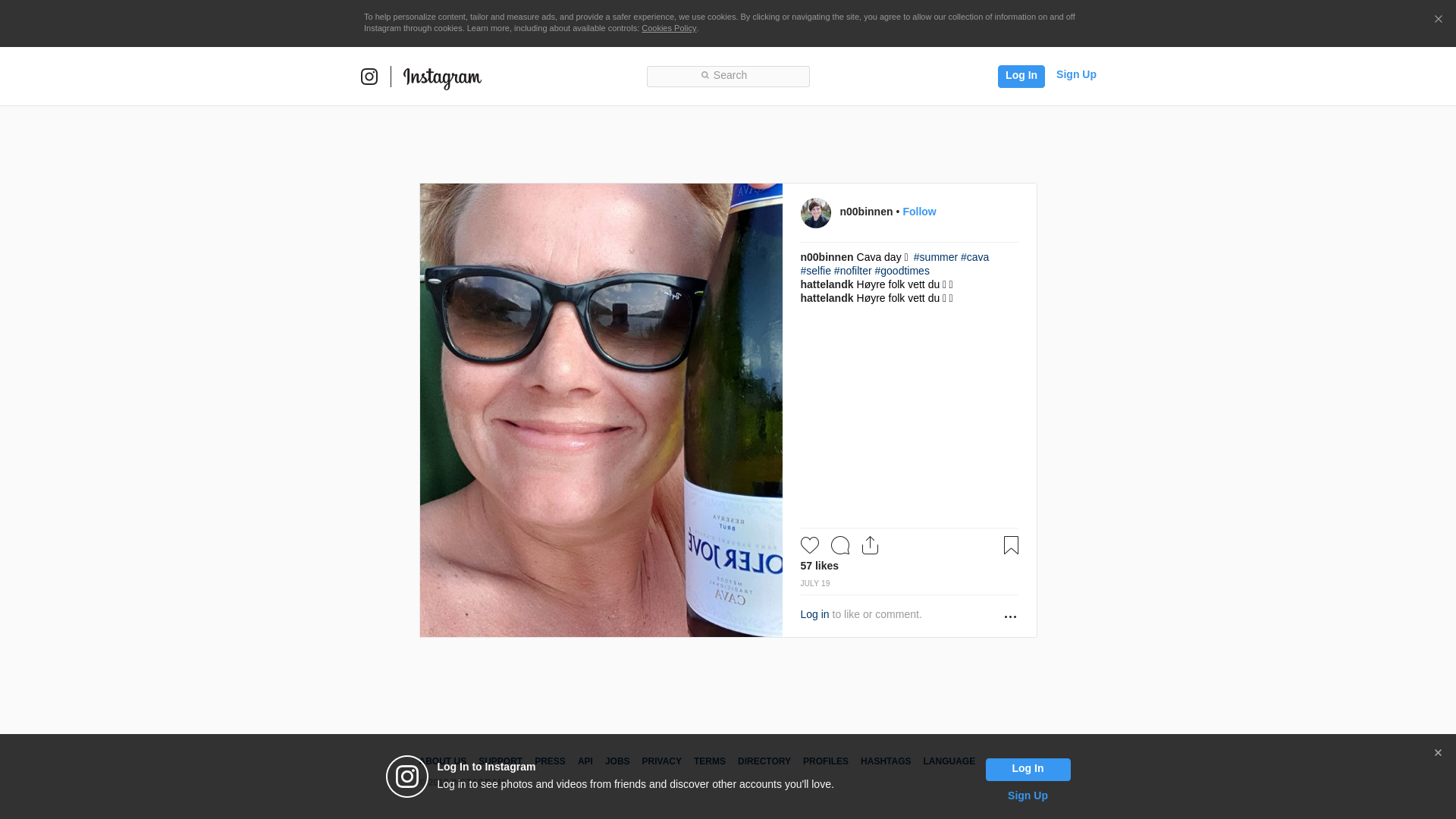Follow the n00binnen account
The image size is (1456, 819).
coord(919,212)
